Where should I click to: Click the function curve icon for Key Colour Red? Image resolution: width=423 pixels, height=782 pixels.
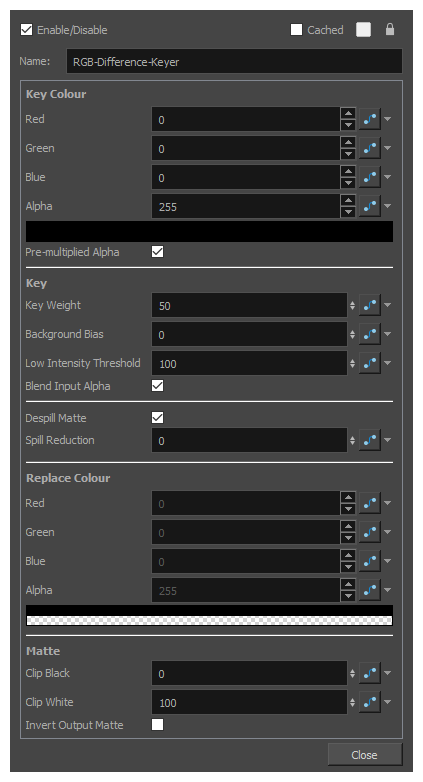coord(370,119)
